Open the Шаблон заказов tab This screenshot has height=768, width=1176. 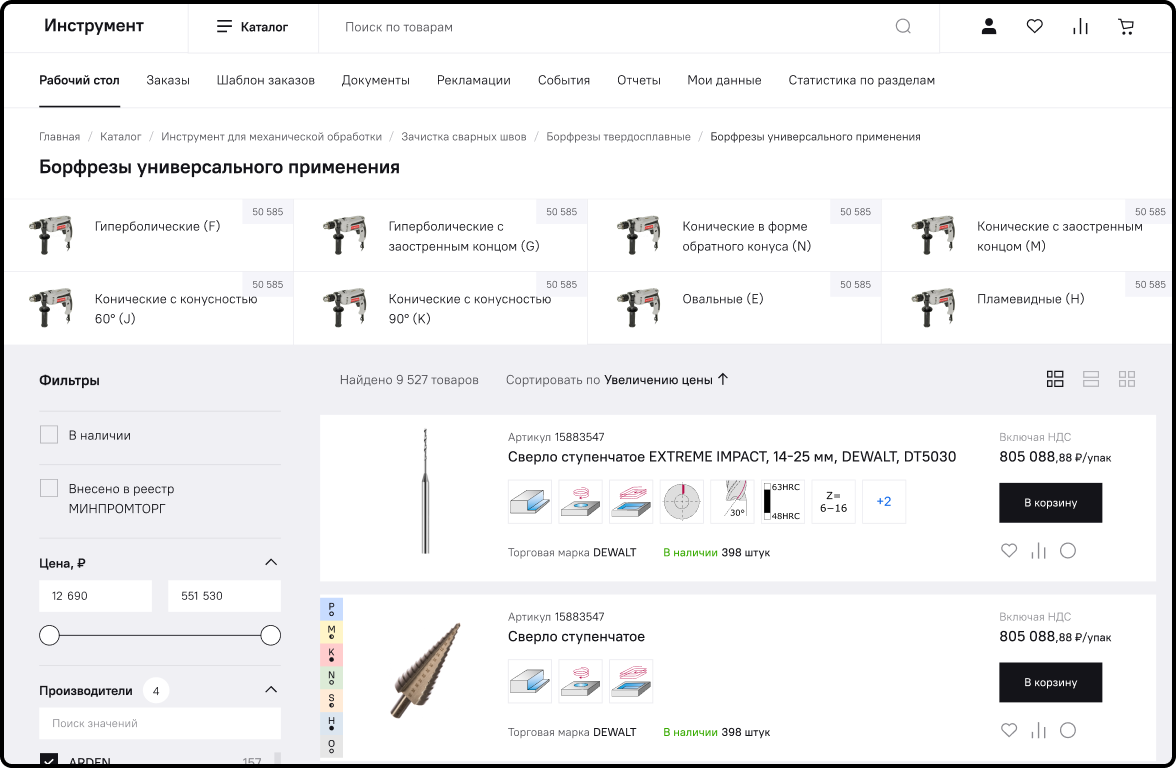point(266,80)
